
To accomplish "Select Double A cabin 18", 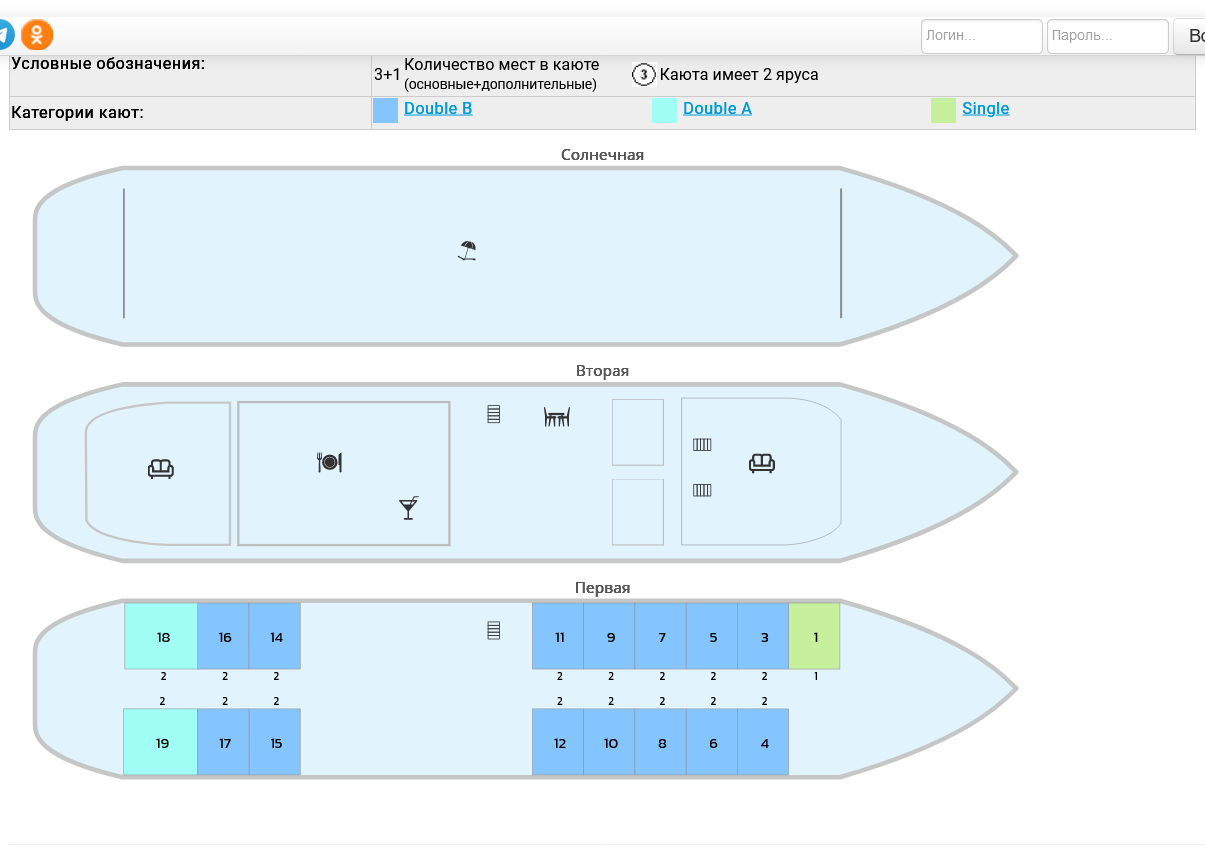I will [x=162, y=637].
